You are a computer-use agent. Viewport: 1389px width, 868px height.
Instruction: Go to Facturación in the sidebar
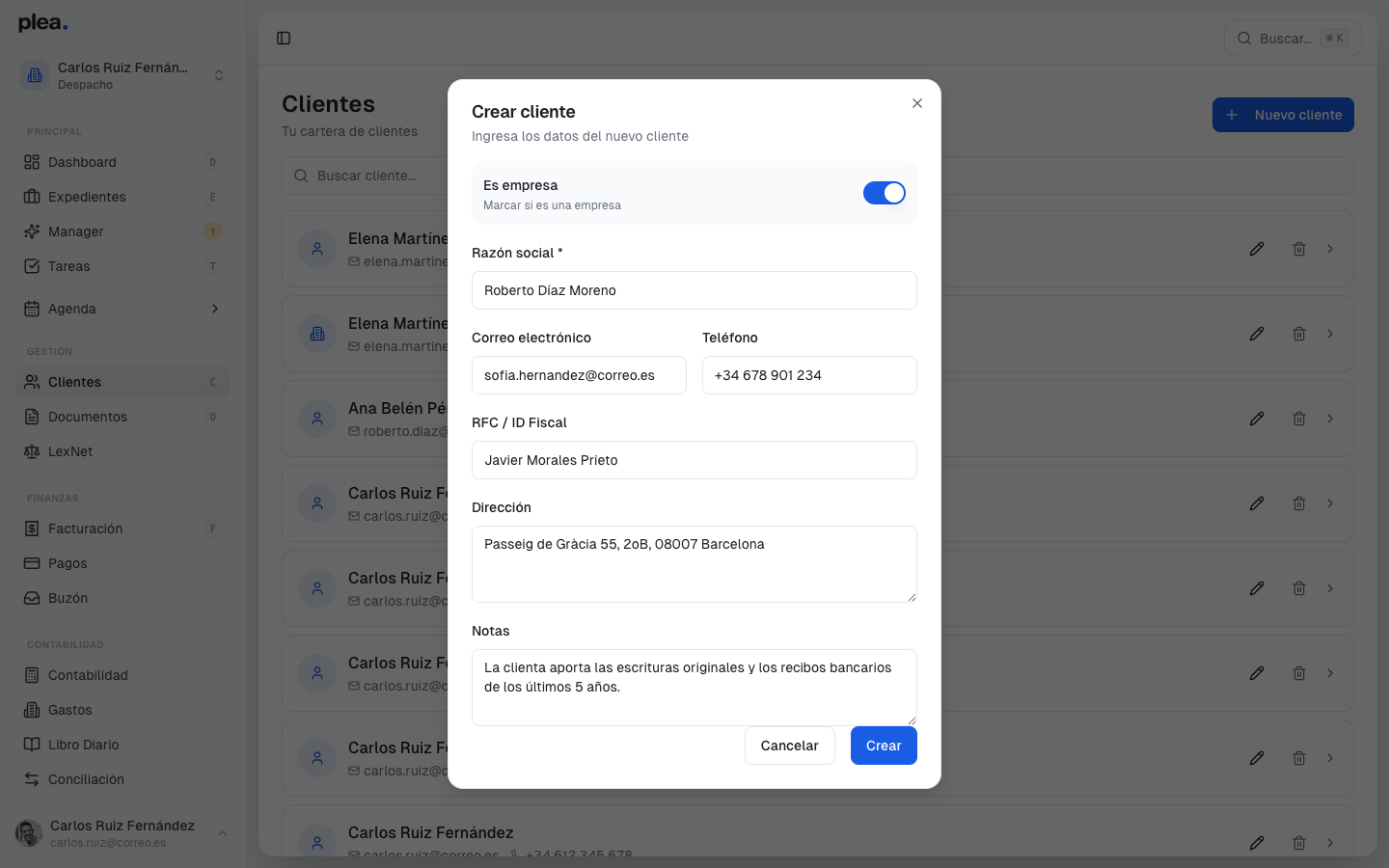pyautogui.click(x=123, y=529)
